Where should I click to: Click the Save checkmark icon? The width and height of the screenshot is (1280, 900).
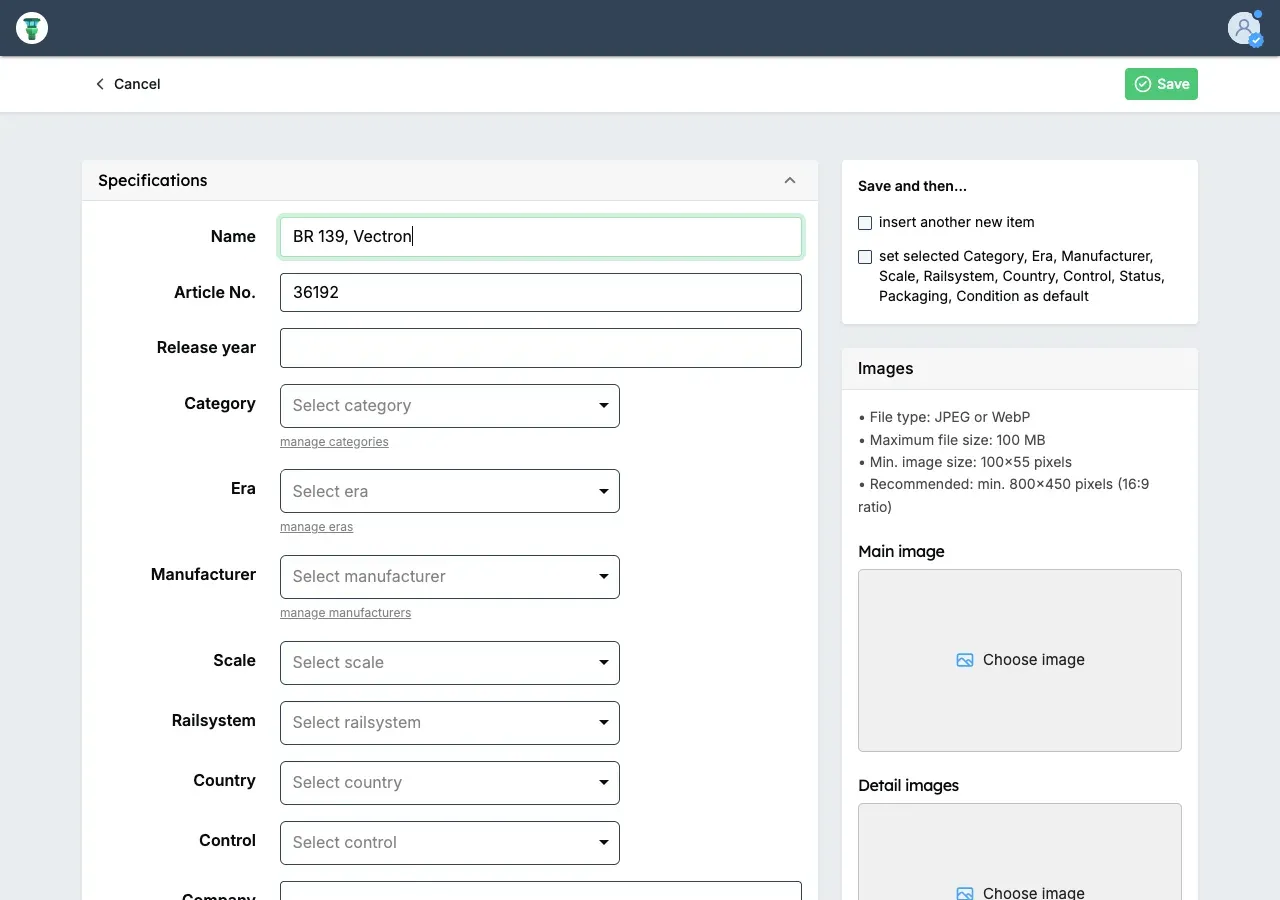point(1143,84)
